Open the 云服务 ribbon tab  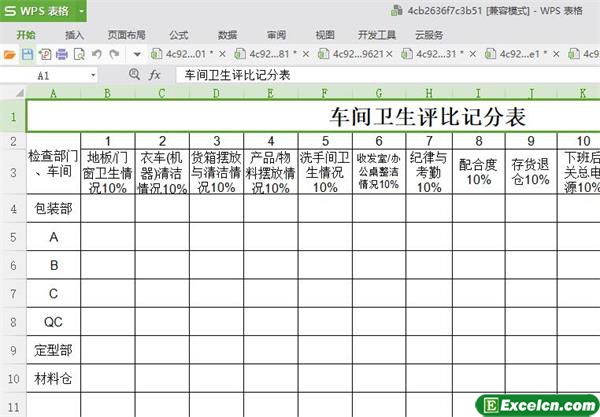(x=429, y=35)
